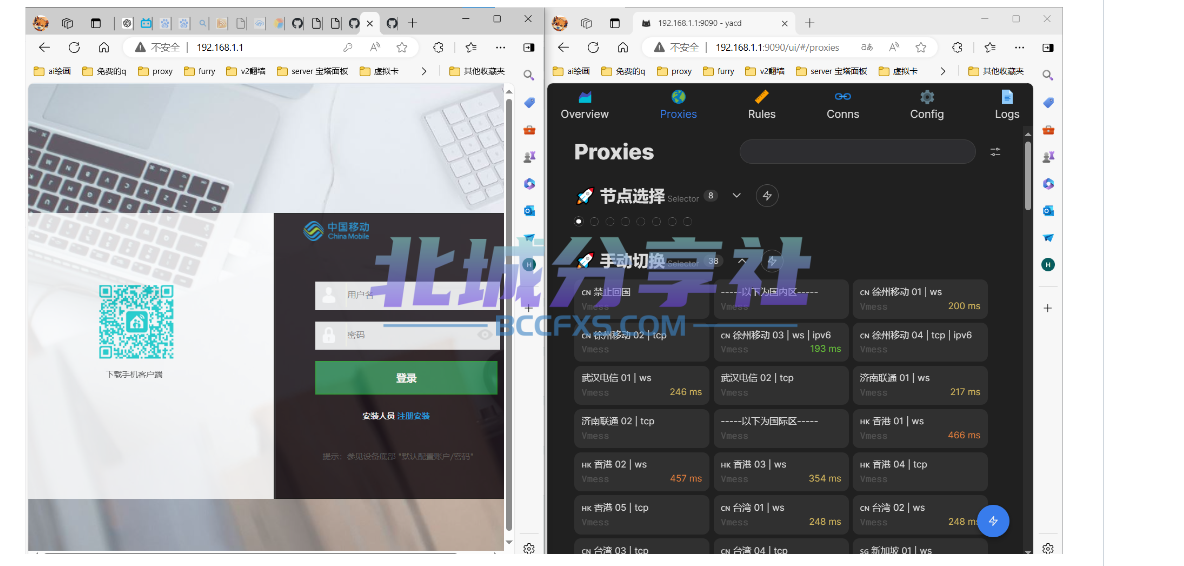Choose proxy 武汉电信 02 | tcp
The height and width of the screenshot is (566, 1184).
(x=781, y=385)
